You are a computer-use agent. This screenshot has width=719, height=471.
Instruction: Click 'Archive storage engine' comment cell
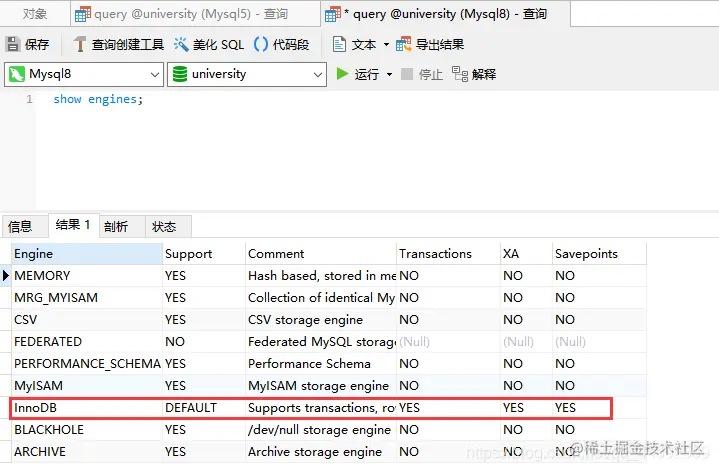321,452
